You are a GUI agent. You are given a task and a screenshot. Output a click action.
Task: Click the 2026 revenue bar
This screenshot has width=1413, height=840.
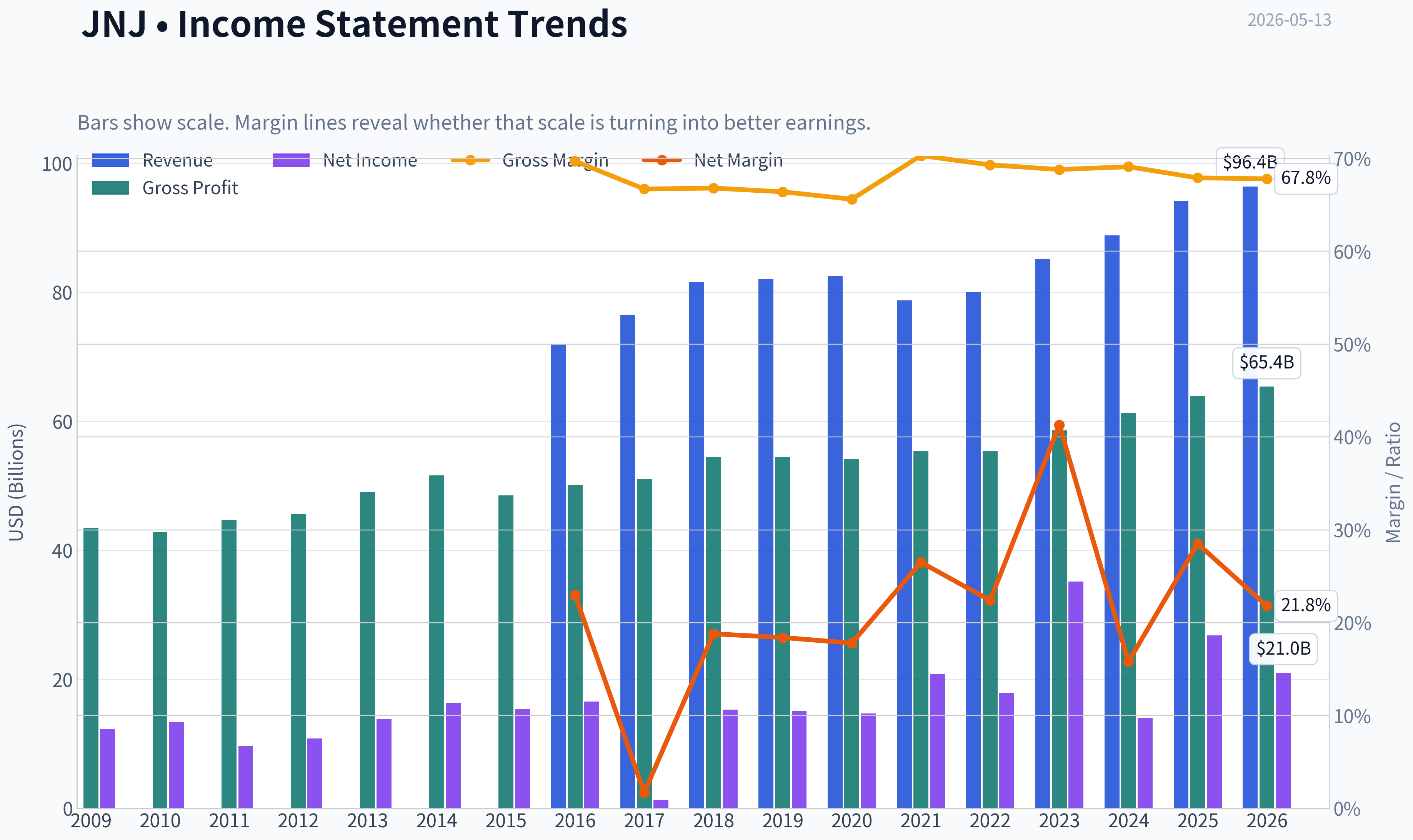[x=1250, y=498]
